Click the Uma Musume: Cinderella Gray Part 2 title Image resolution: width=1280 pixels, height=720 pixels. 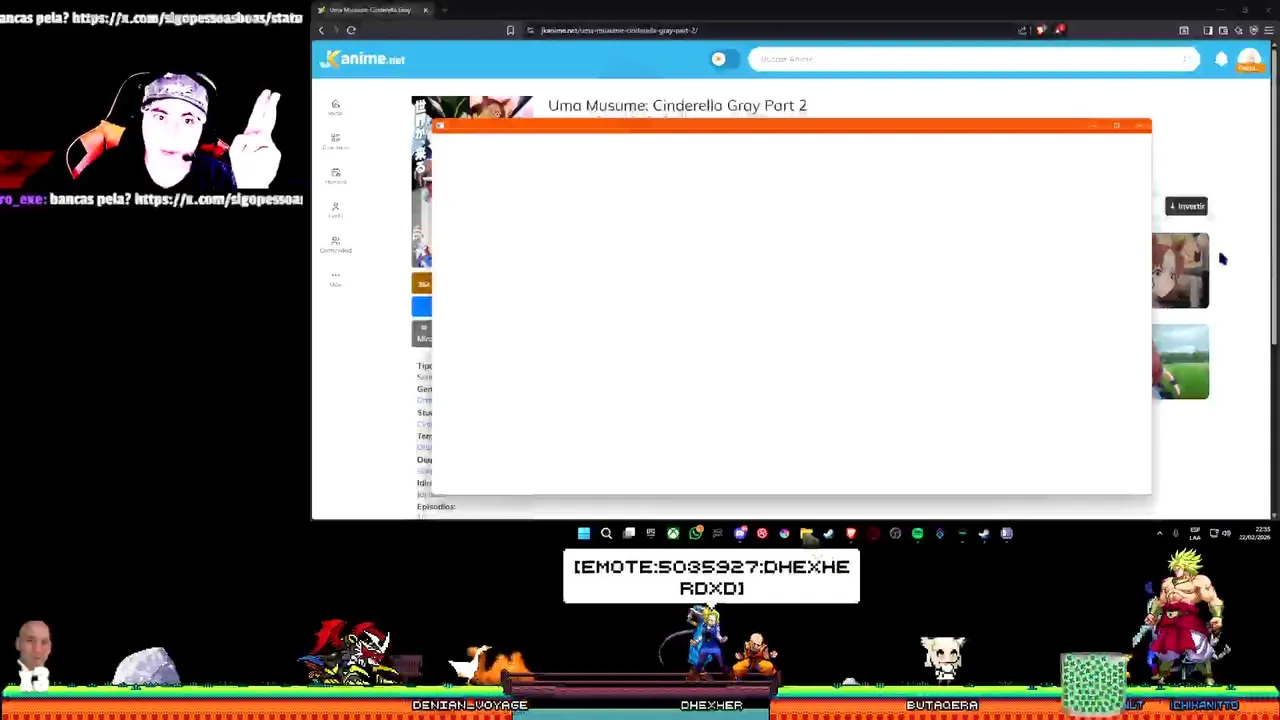point(677,105)
